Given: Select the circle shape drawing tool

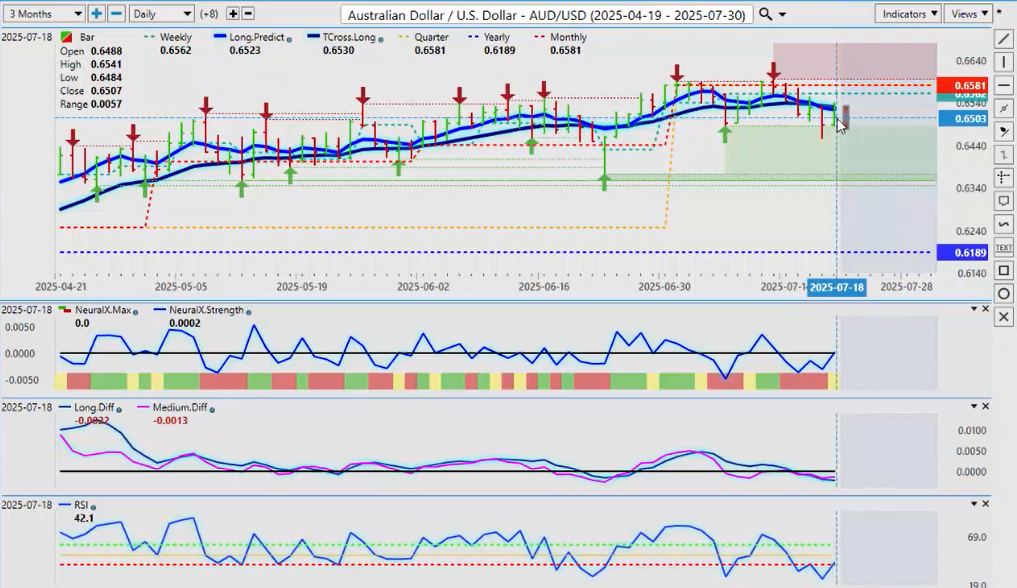Looking at the screenshot, I should [1004, 293].
